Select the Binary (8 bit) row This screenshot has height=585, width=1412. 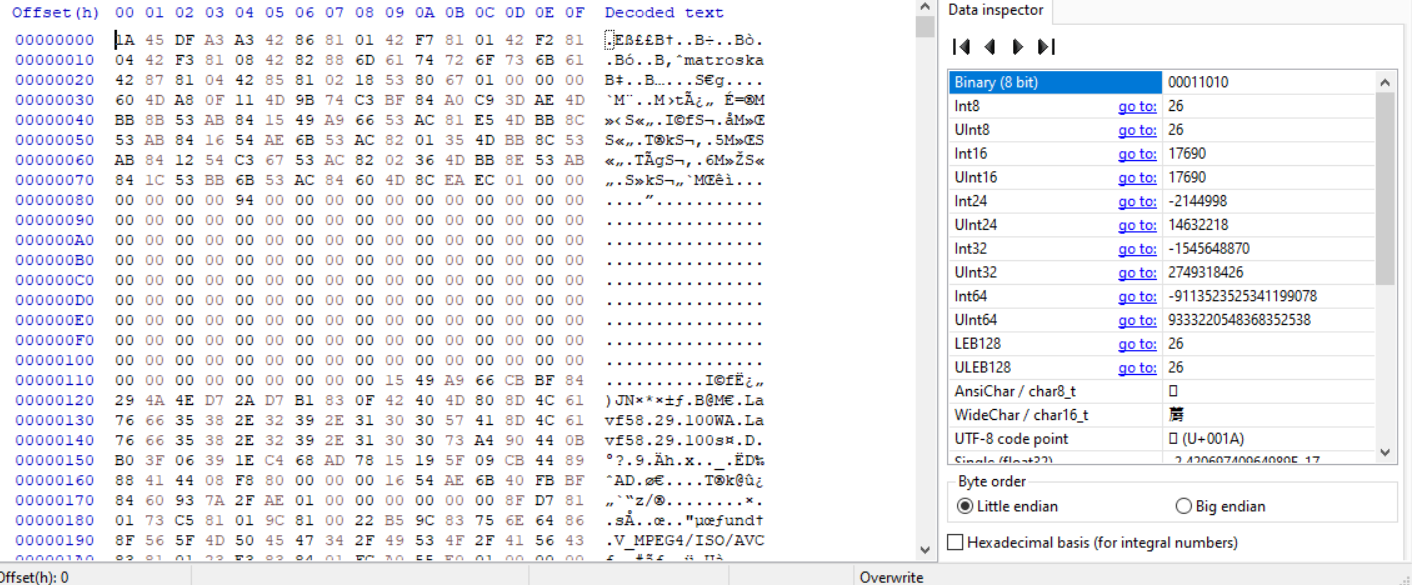click(1055, 82)
